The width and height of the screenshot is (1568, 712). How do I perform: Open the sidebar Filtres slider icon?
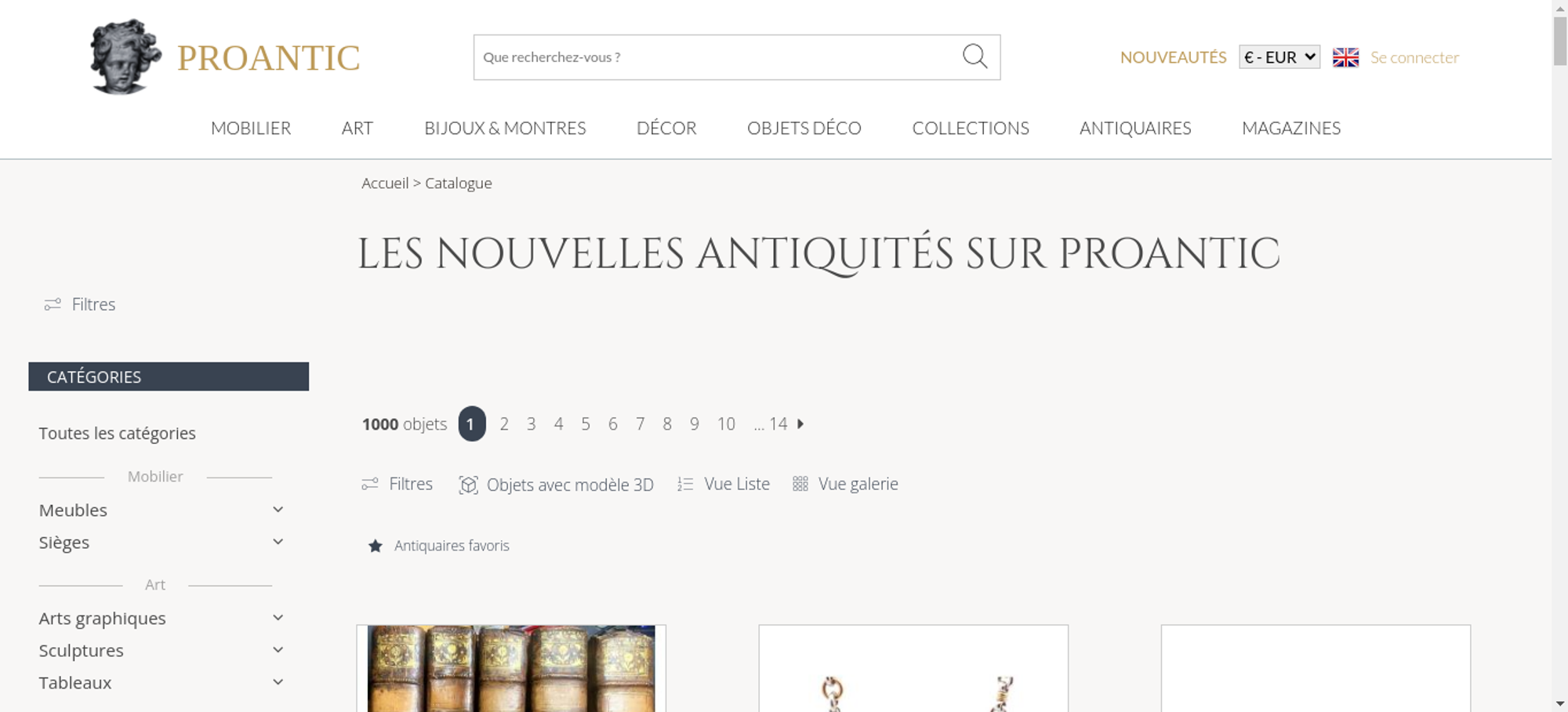53,304
